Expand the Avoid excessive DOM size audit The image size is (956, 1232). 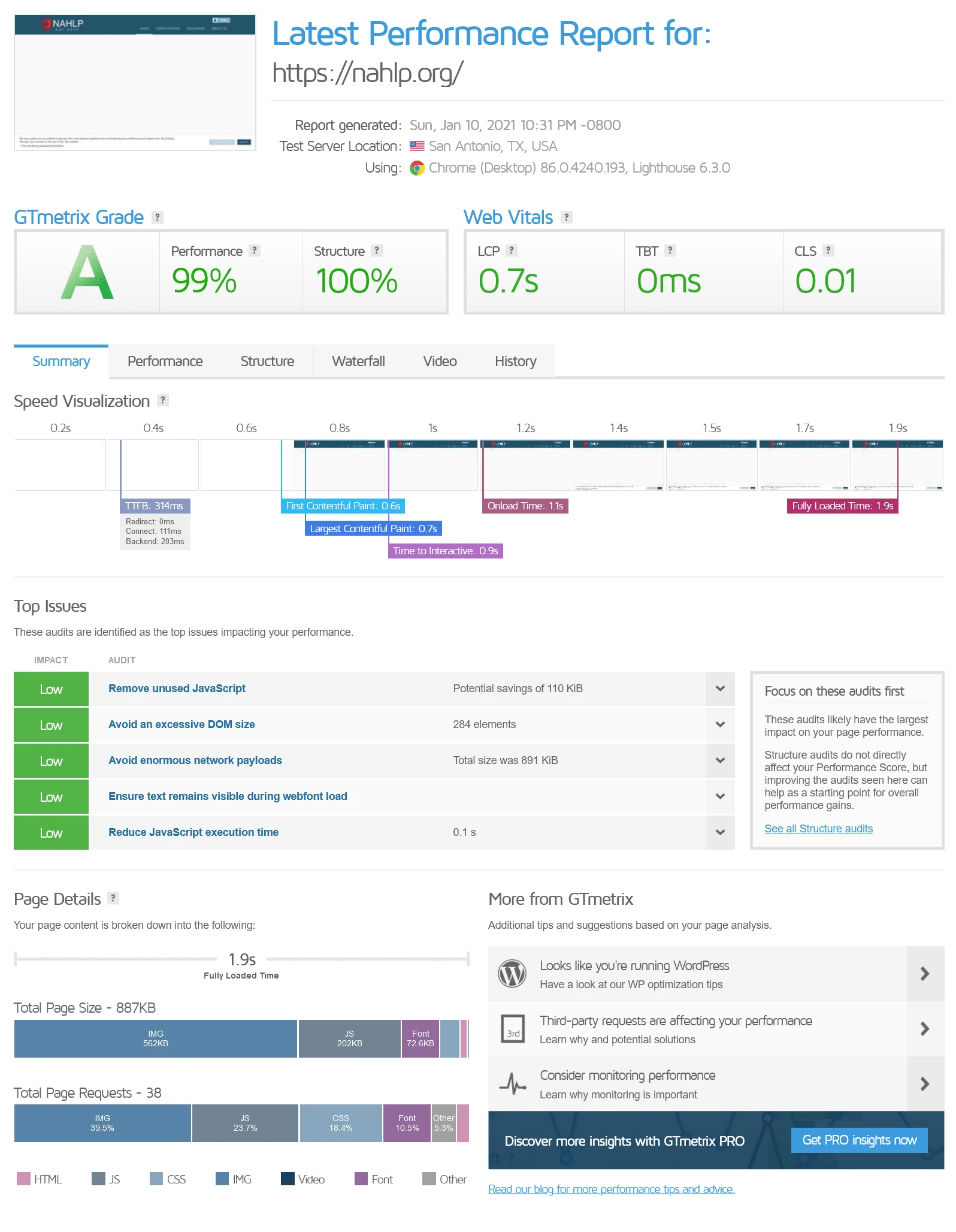point(720,724)
